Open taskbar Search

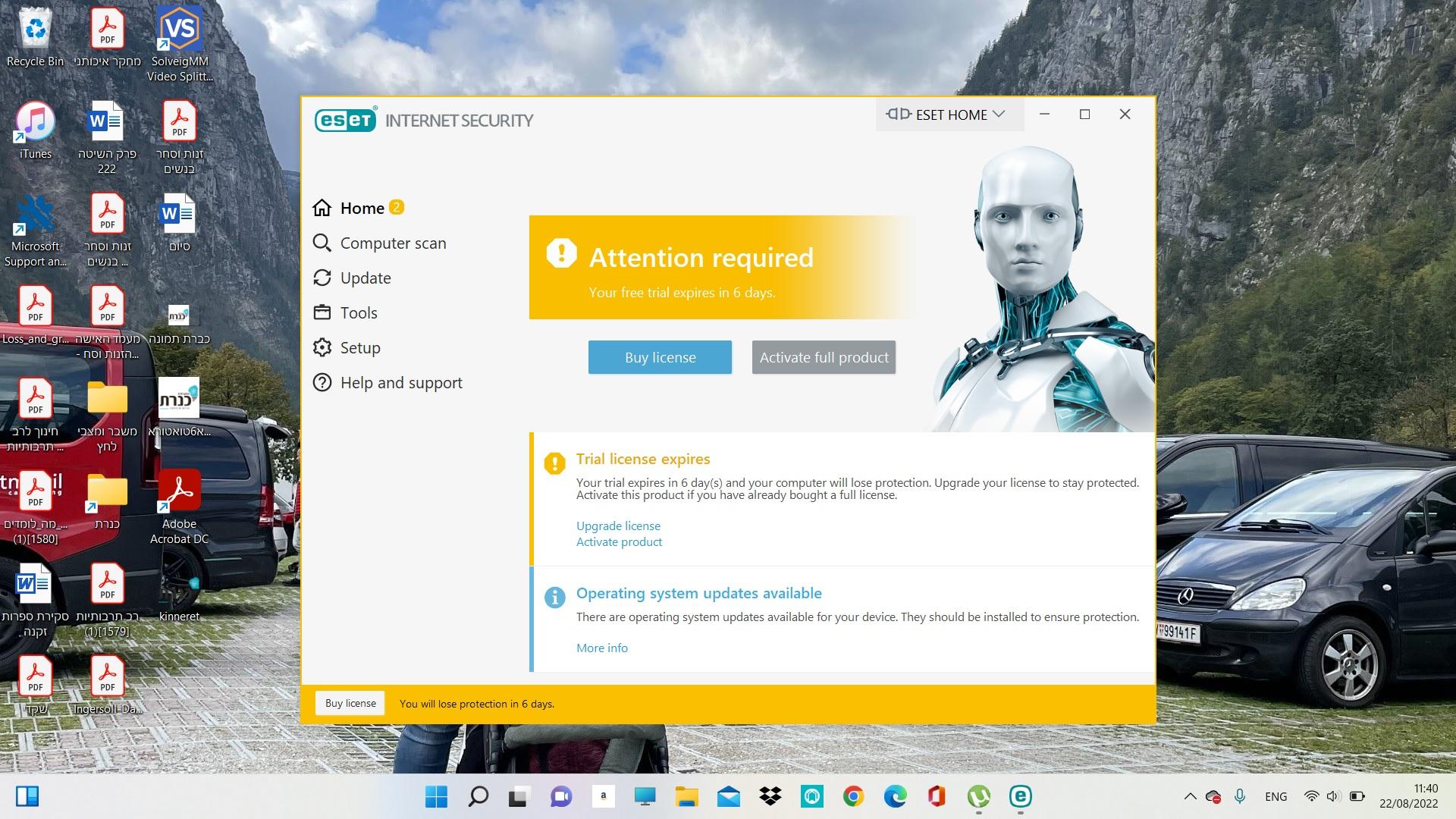coord(478,796)
